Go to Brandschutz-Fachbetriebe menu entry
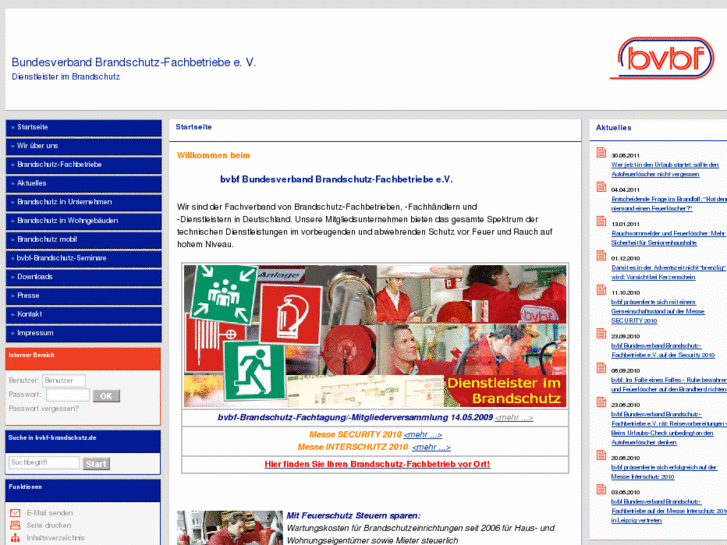 point(83,165)
